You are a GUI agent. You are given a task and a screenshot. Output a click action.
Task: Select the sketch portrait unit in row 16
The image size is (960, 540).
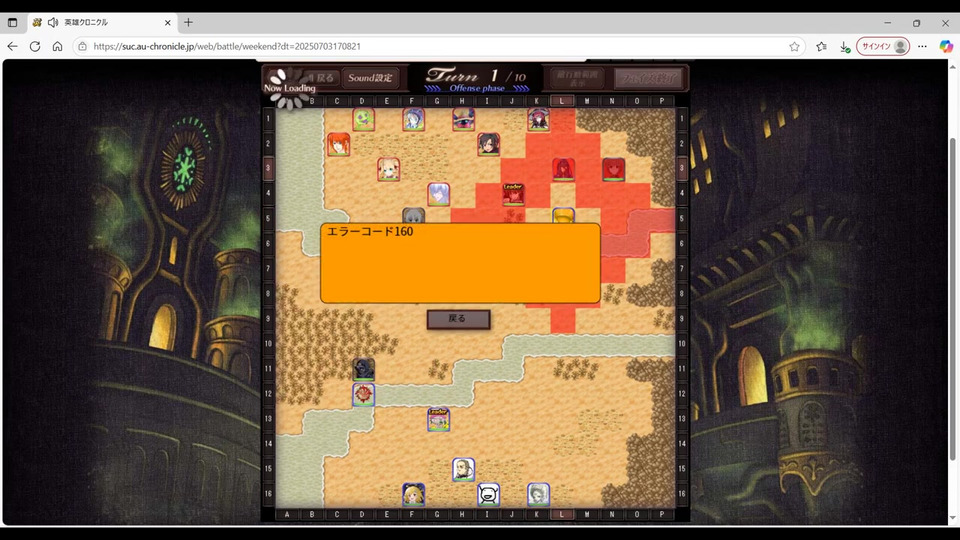coord(538,495)
